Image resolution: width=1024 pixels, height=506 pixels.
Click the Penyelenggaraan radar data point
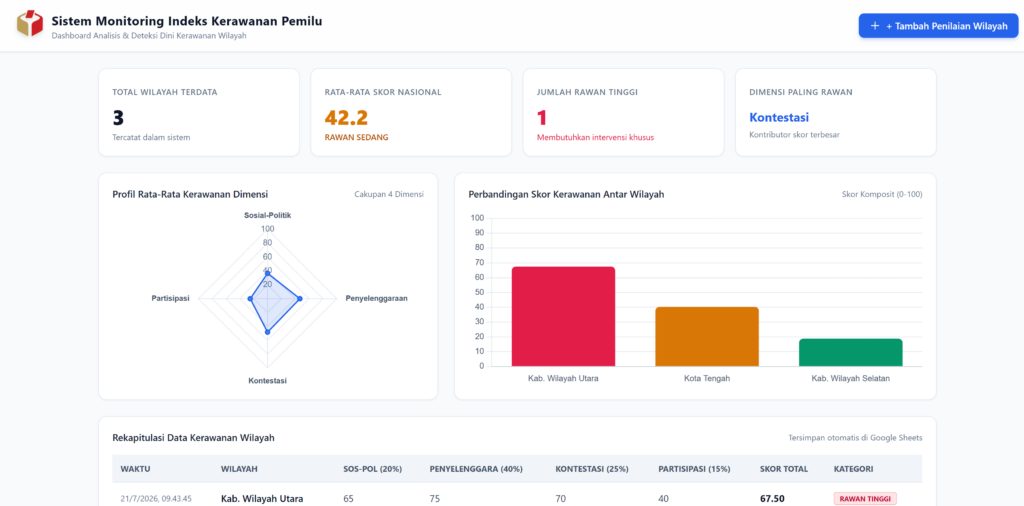[300, 298]
